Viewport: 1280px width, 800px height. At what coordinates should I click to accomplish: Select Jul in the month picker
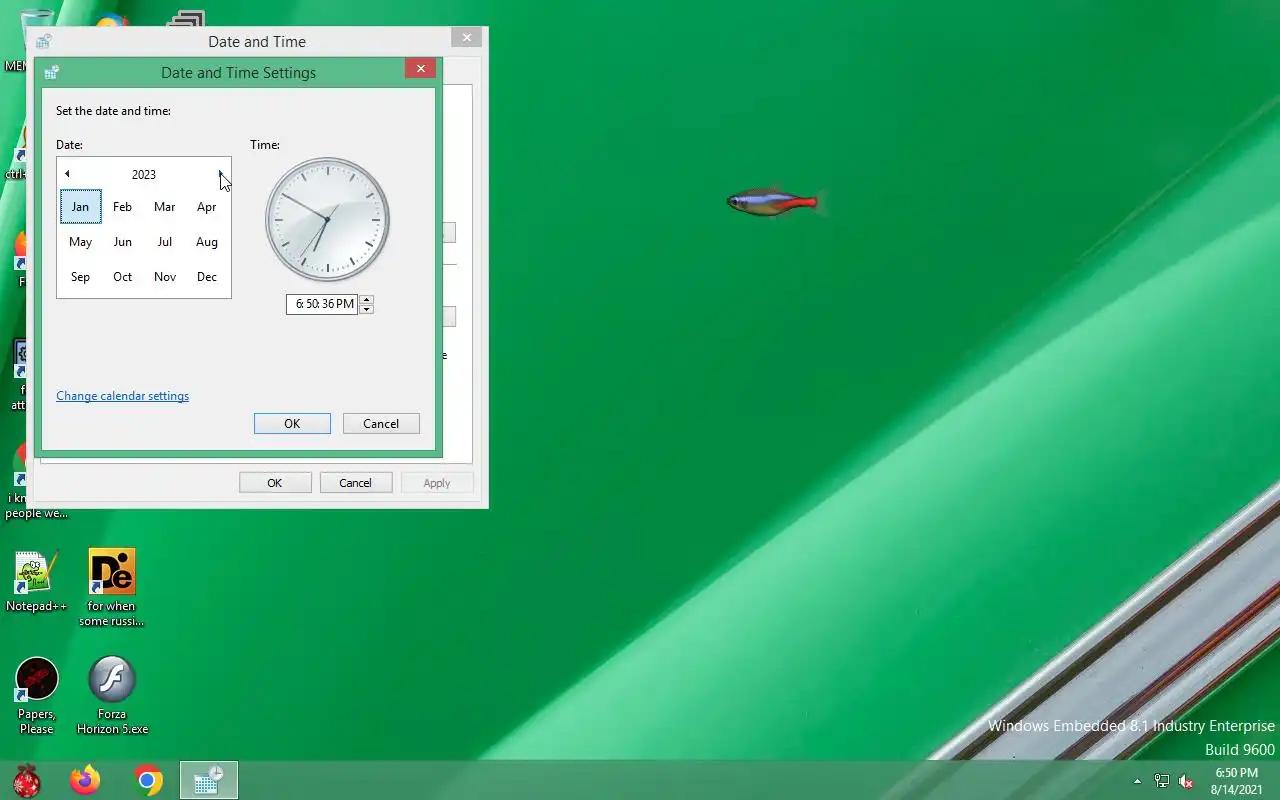(165, 242)
